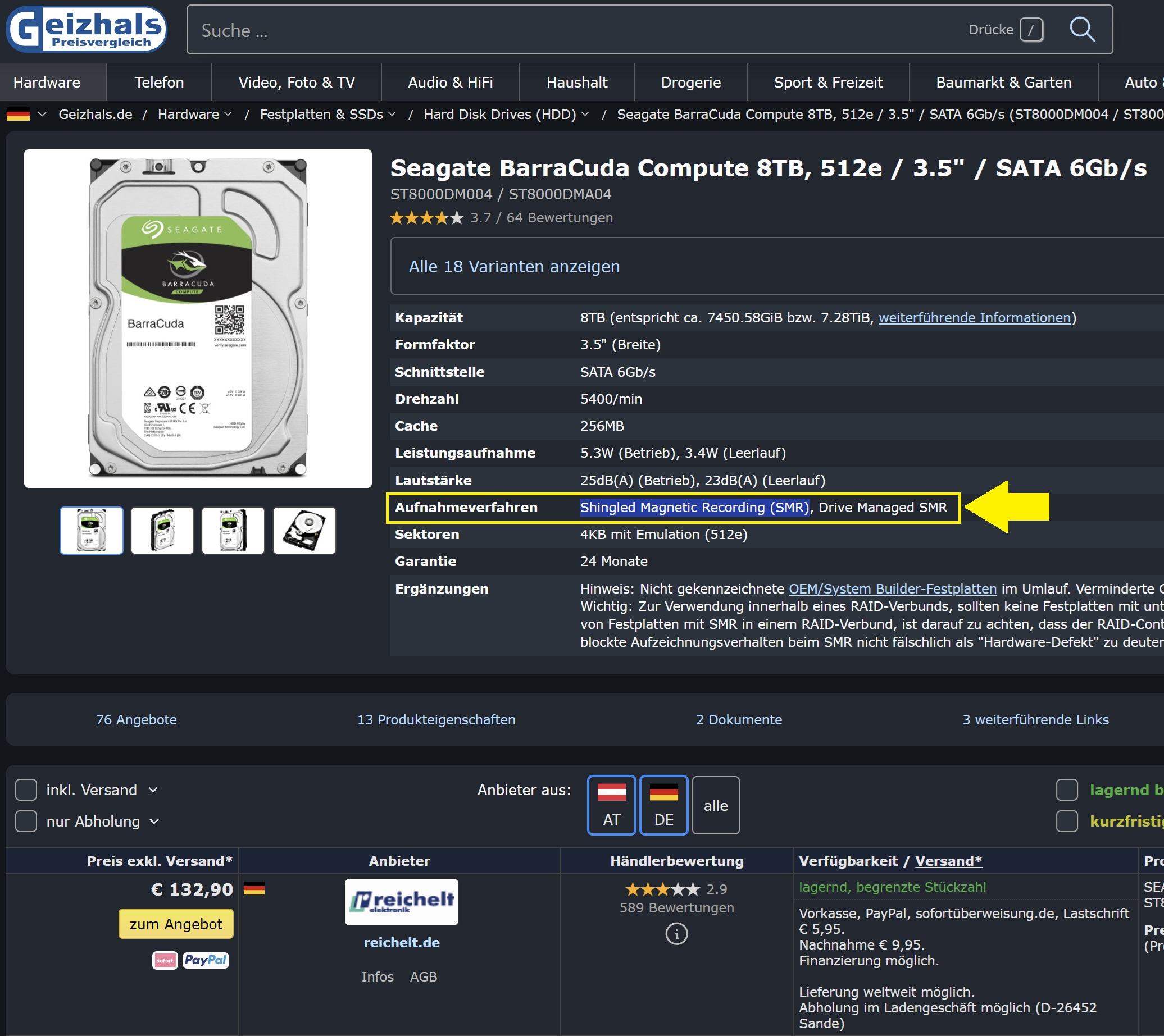Expand the Hardware breadcrumb dropdown
This screenshot has width=1164, height=1036.
coord(228,115)
